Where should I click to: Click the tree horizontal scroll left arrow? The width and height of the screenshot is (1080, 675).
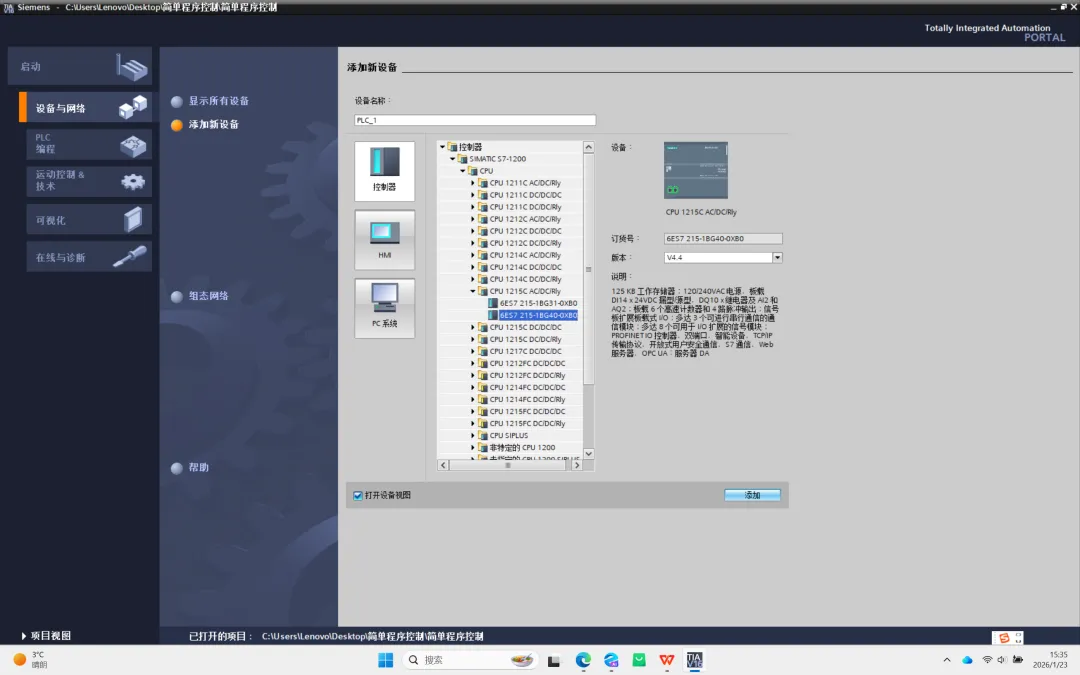coord(443,466)
